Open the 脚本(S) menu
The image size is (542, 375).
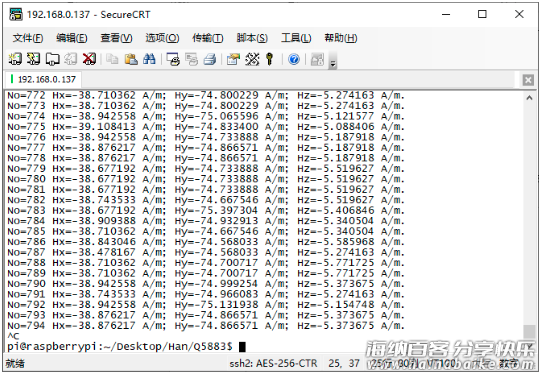click(x=252, y=38)
